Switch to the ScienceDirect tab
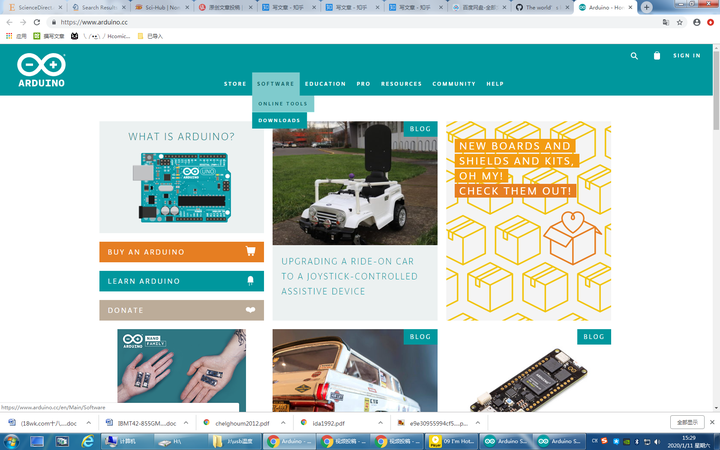Screen dimensions: 720x450 pyautogui.click(x=35, y=7)
